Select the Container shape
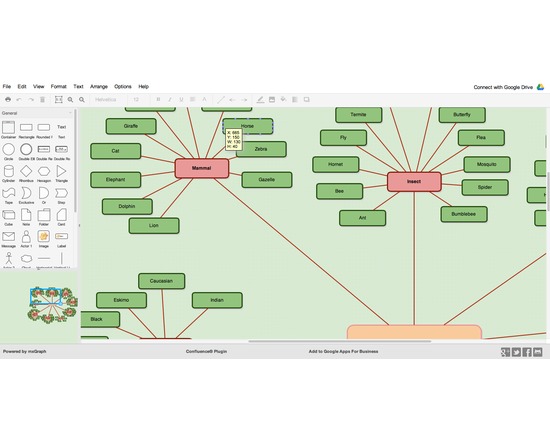This screenshot has height=440, width=550. coord(8,128)
